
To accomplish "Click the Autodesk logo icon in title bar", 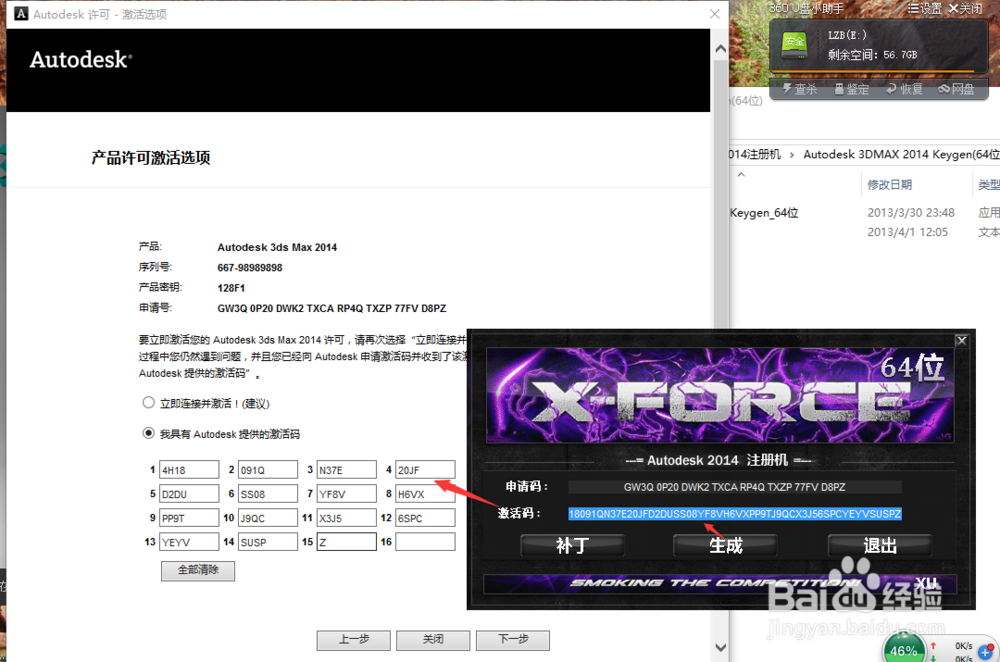I will [x=21, y=13].
